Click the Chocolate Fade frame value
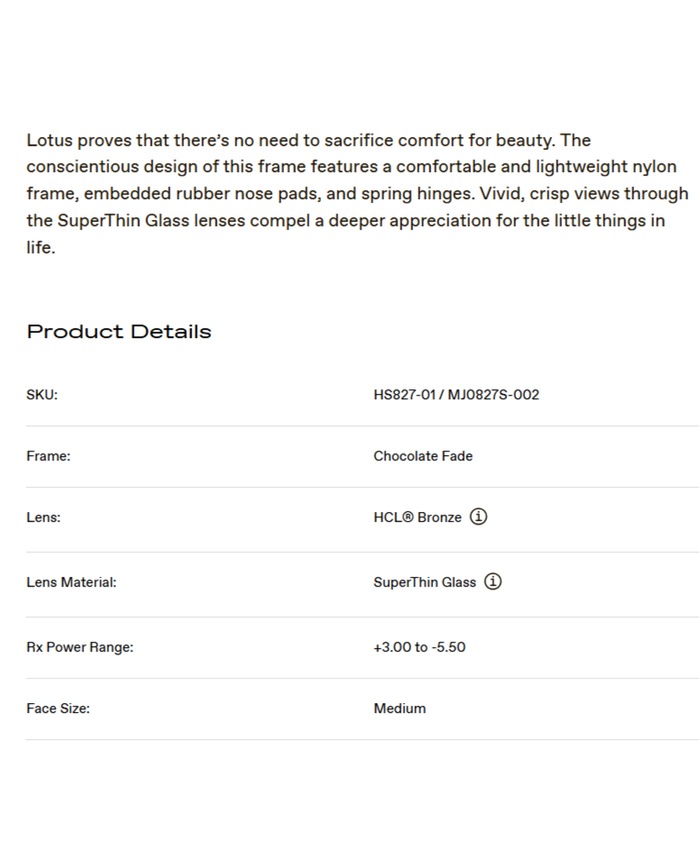 423,456
